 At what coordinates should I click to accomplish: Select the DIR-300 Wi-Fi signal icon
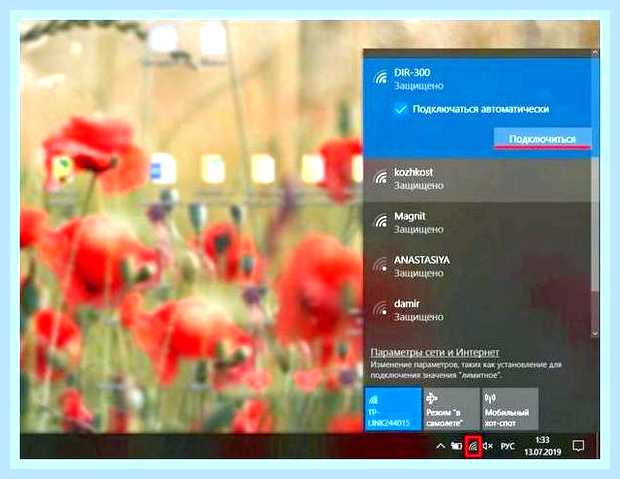[381, 78]
